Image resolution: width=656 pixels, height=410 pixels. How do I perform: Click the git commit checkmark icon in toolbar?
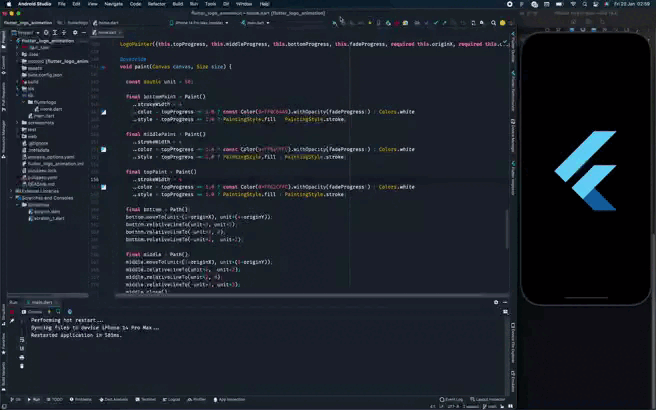436,23
